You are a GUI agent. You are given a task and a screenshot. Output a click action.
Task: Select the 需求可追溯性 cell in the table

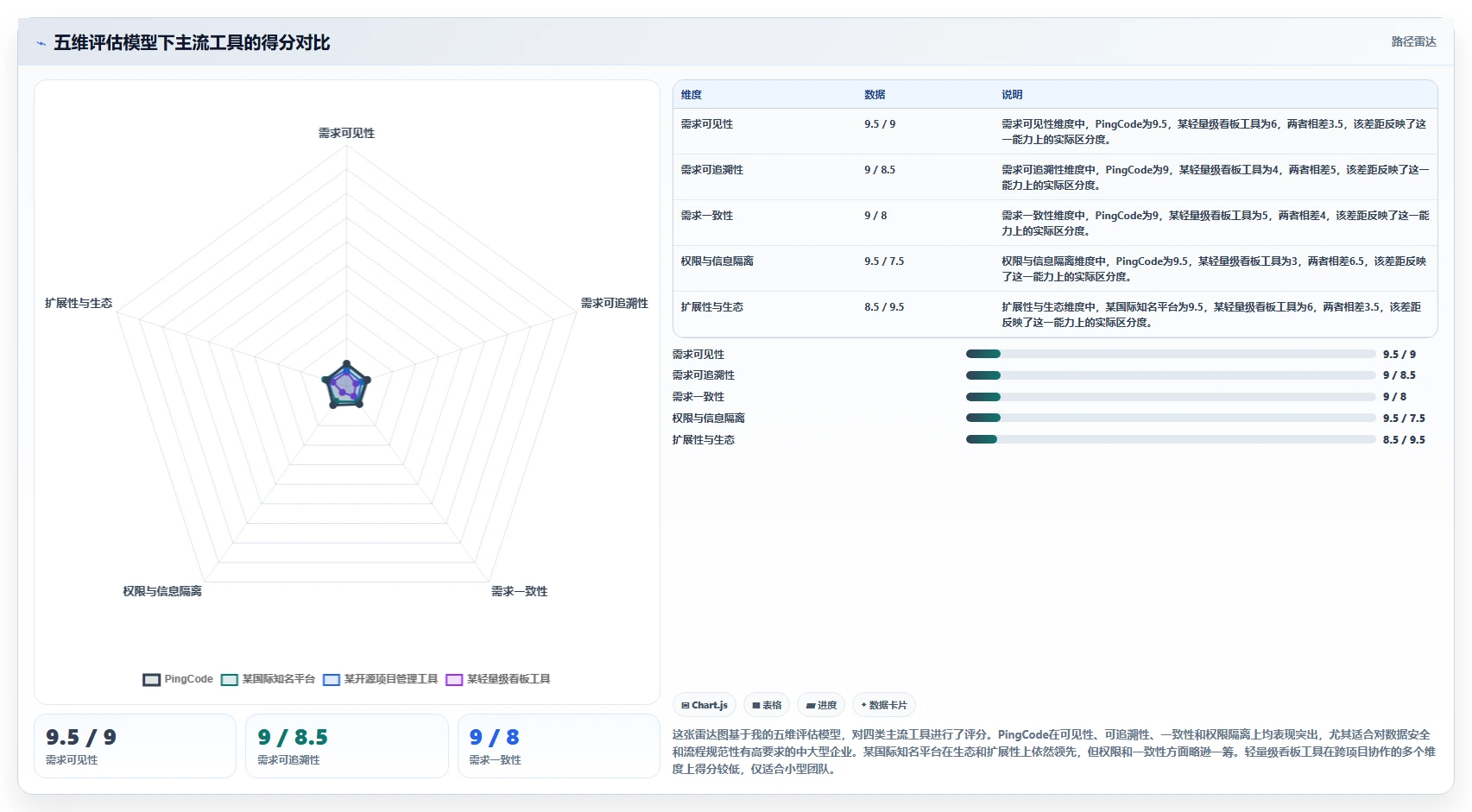[x=712, y=170]
